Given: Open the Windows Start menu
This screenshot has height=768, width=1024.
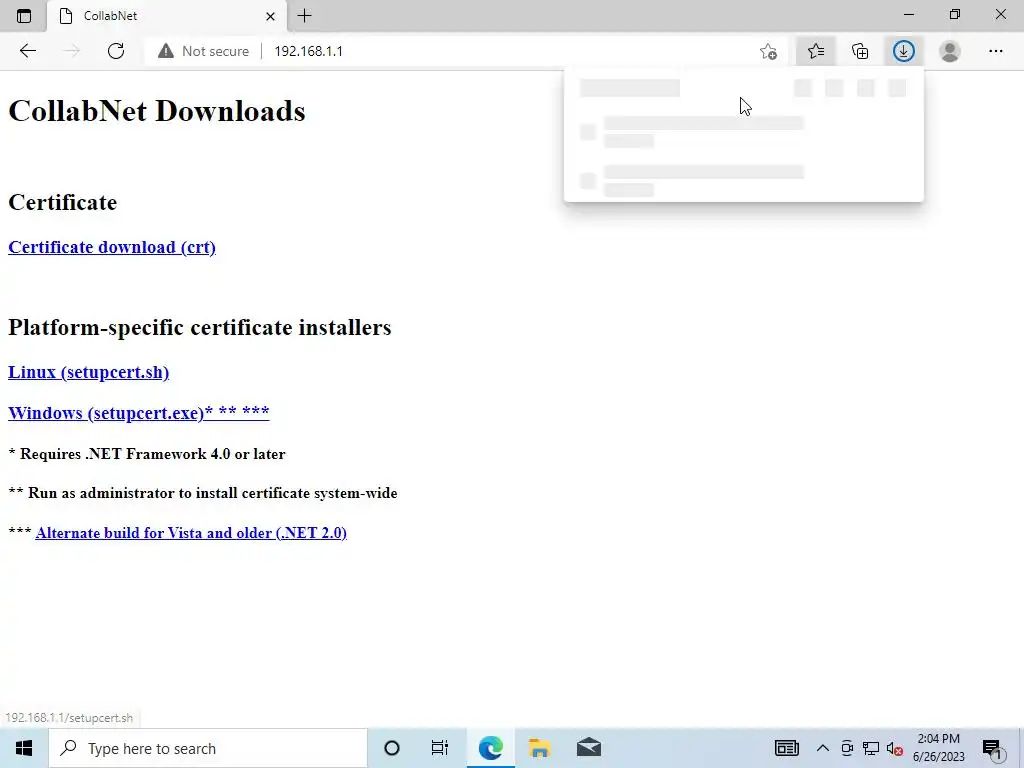Looking at the screenshot, I should (24, 748).
